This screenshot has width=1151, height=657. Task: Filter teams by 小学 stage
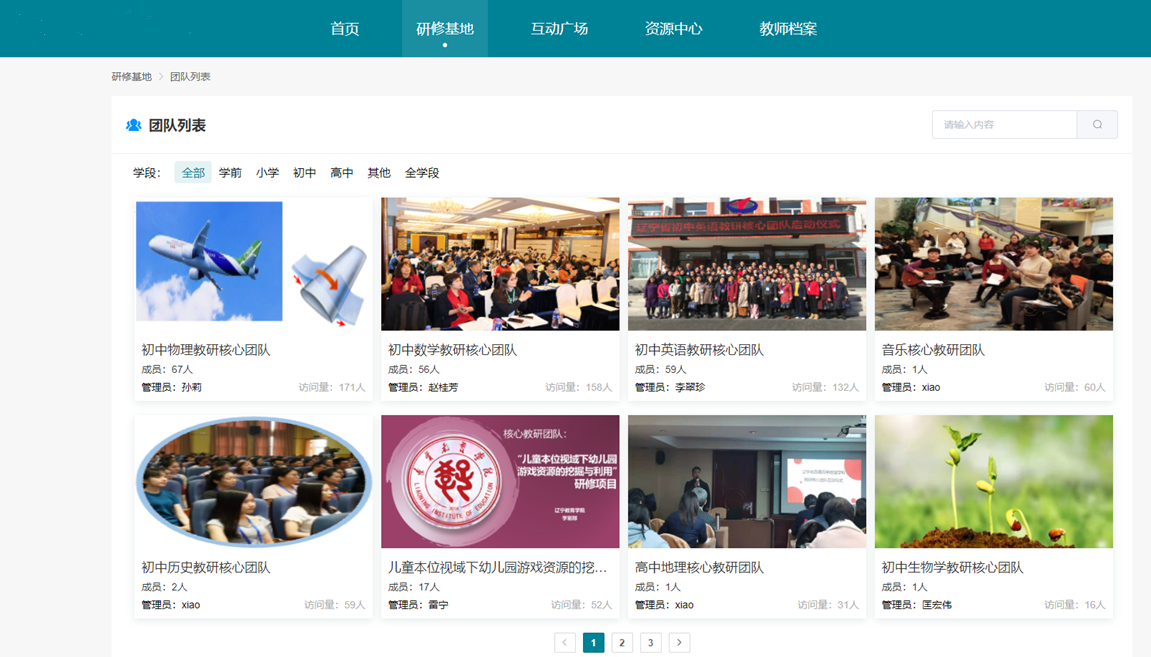[x=267, y=173]
